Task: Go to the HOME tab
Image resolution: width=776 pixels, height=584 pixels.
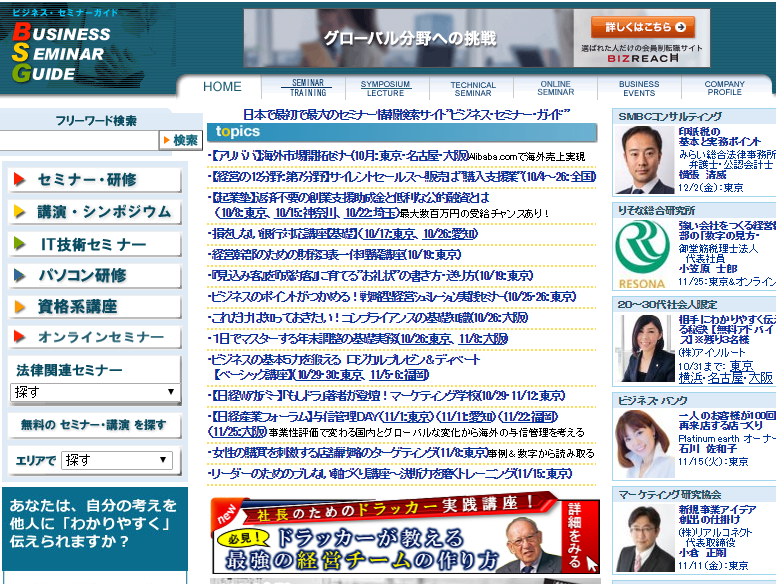Action: click(x=222, y=87)
